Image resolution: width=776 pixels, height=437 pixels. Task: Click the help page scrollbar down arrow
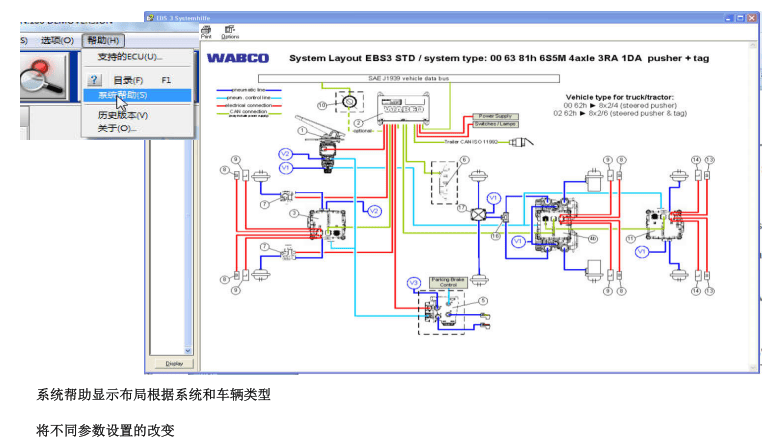point(753,368)
